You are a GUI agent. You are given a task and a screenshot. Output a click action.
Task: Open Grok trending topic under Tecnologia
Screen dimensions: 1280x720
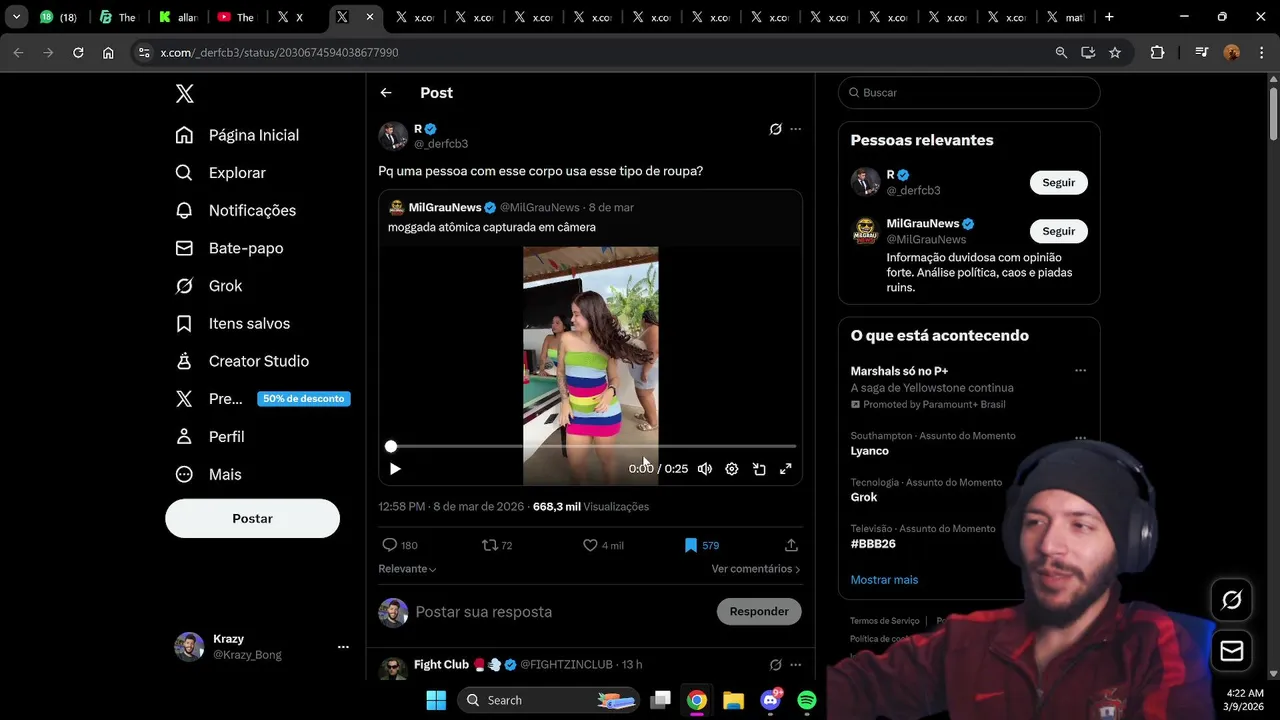(x=864, y=497)
